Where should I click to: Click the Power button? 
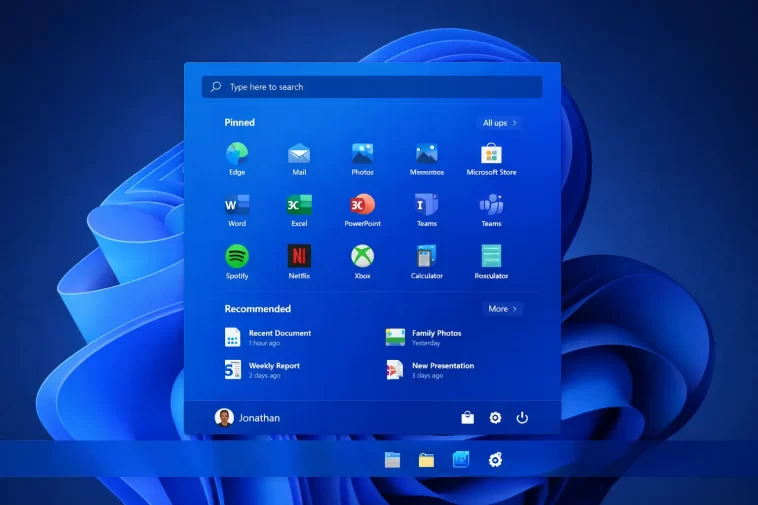522,418
